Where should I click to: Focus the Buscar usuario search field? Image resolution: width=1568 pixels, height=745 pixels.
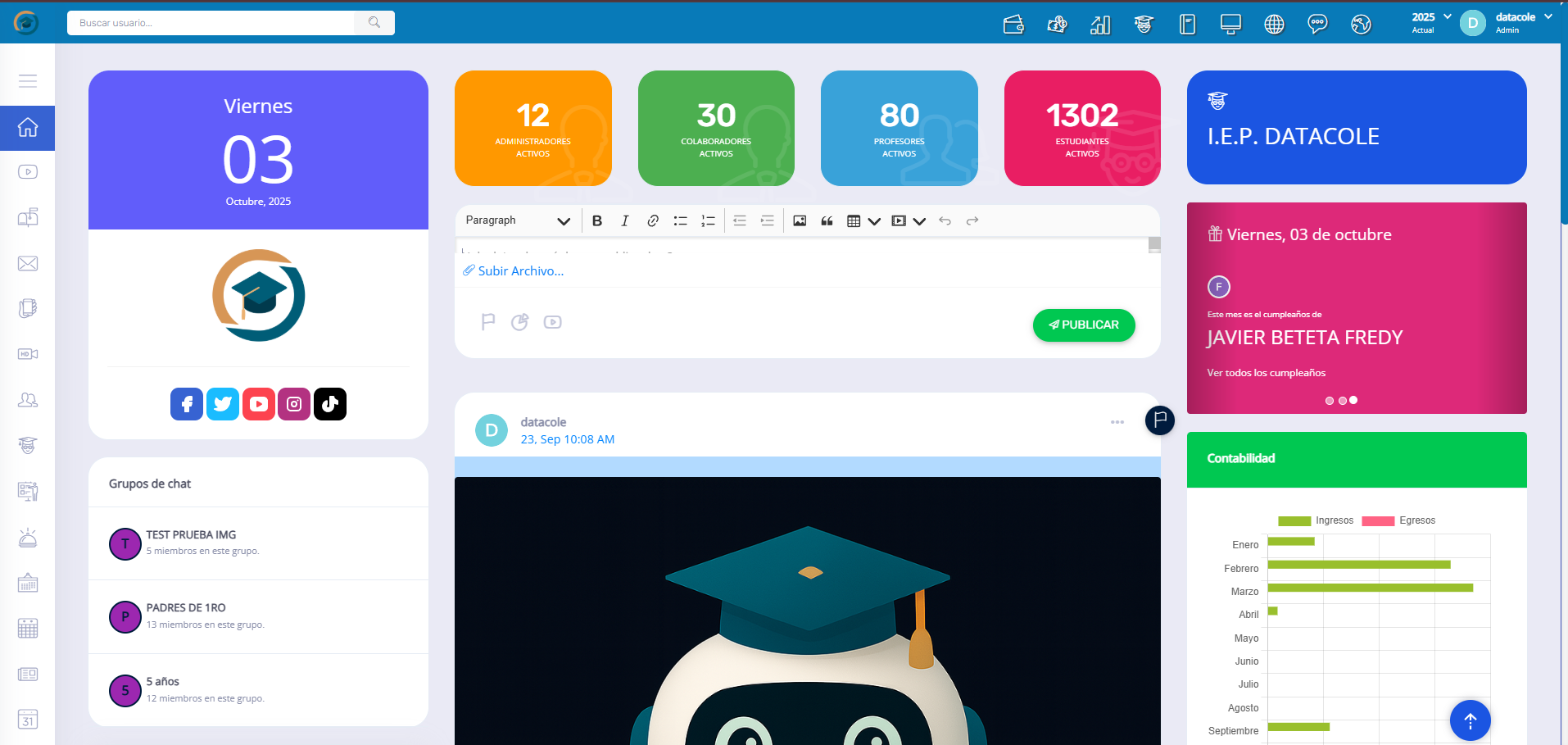(x=211, y=23)
